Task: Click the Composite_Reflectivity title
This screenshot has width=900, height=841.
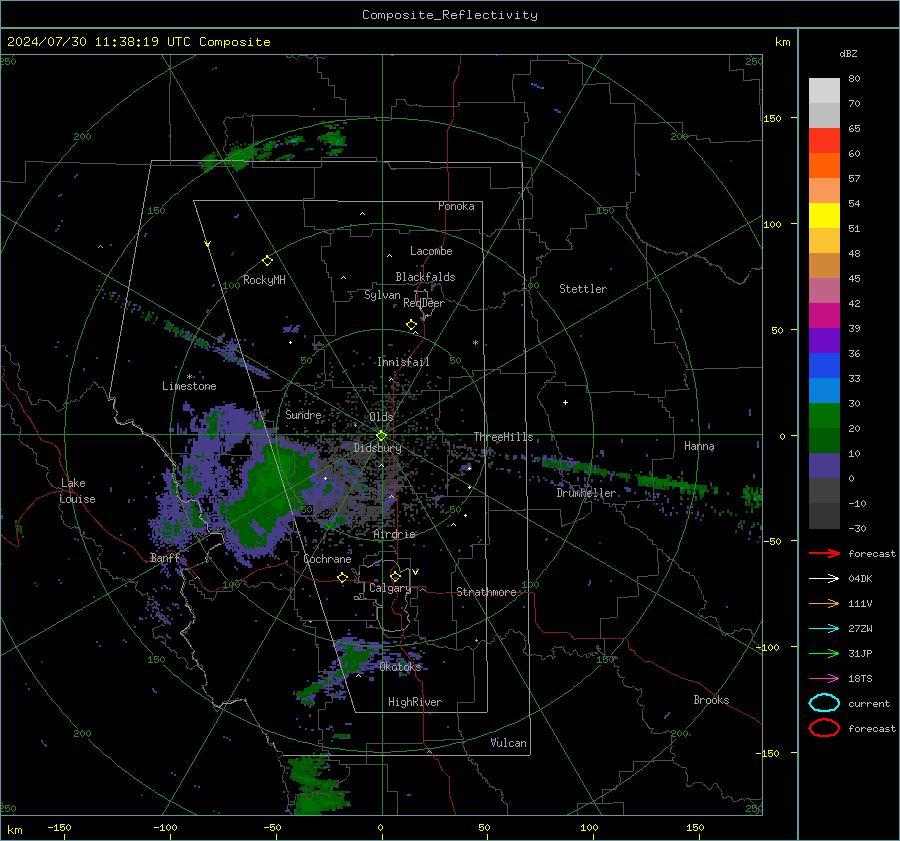Action: pyautogui.click(x=450, y=15)
